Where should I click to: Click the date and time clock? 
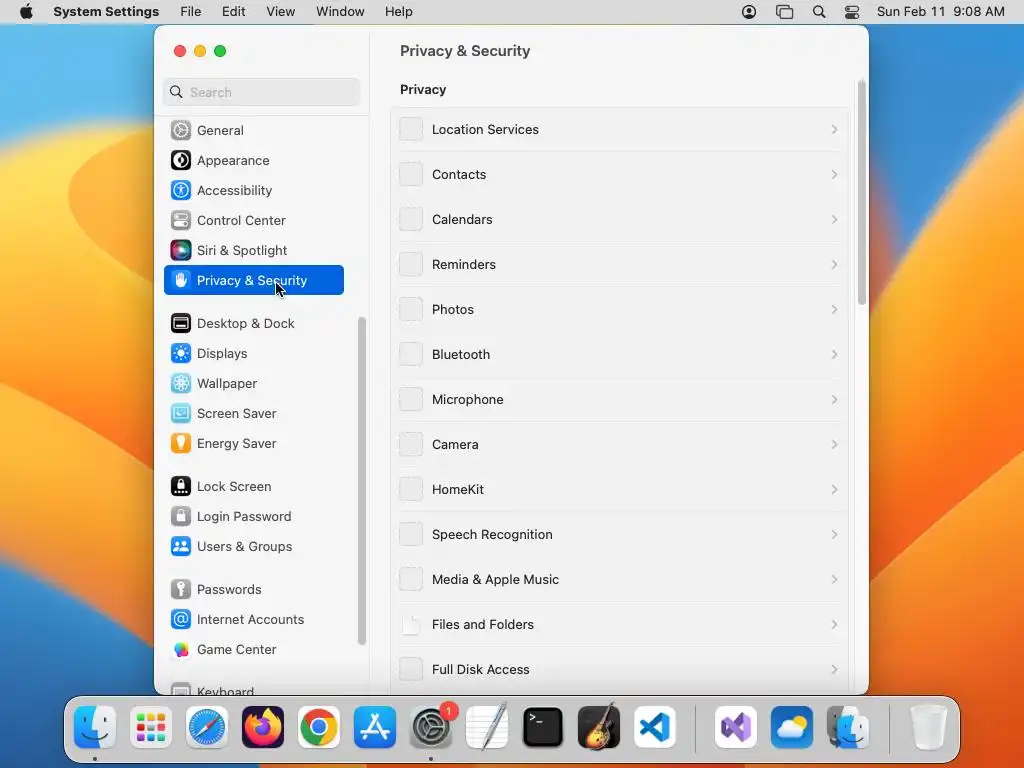(940, 12)
